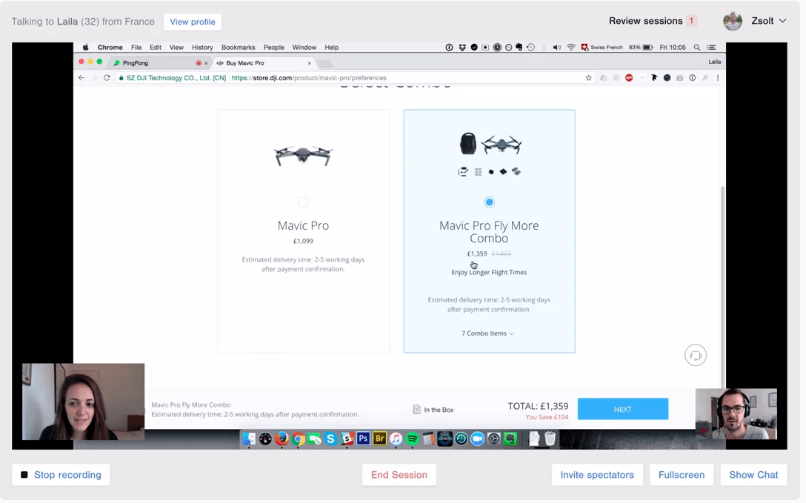Image resolution: width=806 pixels, height=503 pixels.
Task: Open Swiss French input source menu
Action: 601,47
